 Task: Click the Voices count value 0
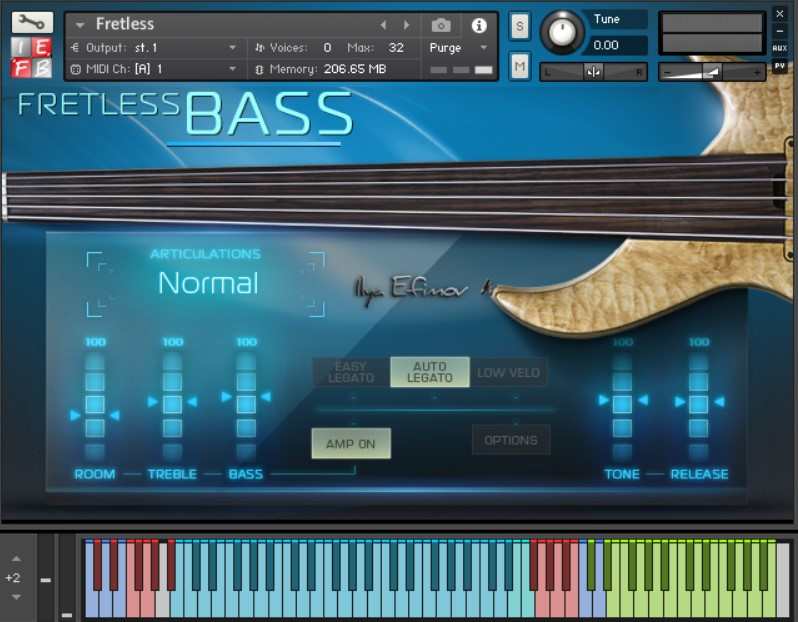click(327, 48)
